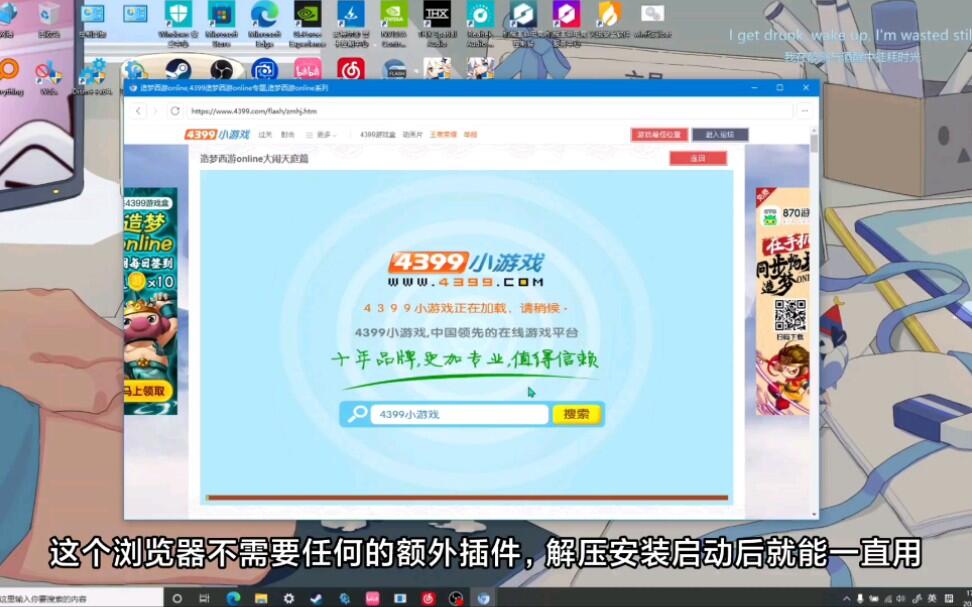
Task: Open NetEase Cloud Music on the taskbar
Action: tap(428, 599)
